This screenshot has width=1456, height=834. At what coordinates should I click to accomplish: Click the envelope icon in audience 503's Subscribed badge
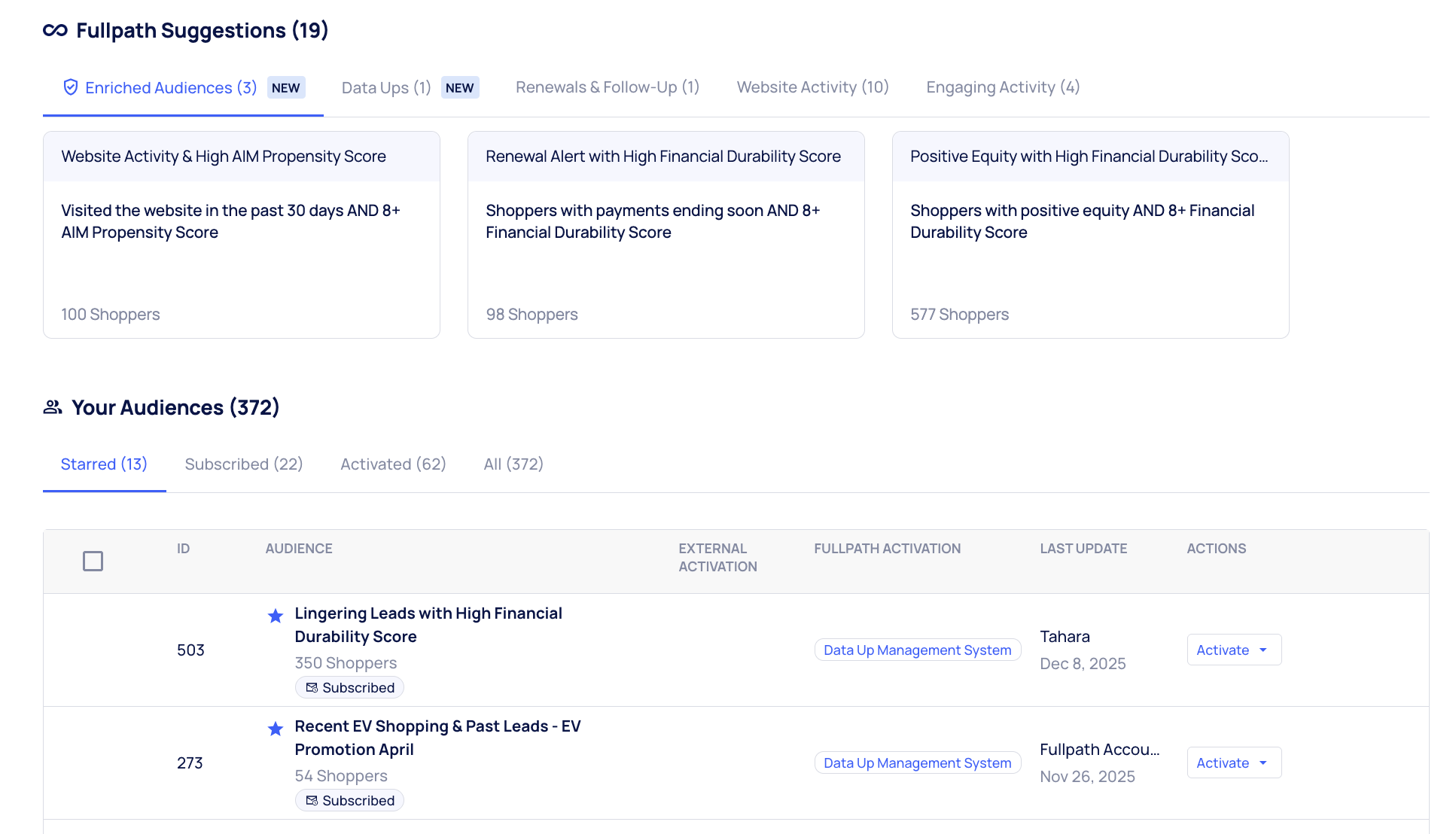click(x=312, y=688)
